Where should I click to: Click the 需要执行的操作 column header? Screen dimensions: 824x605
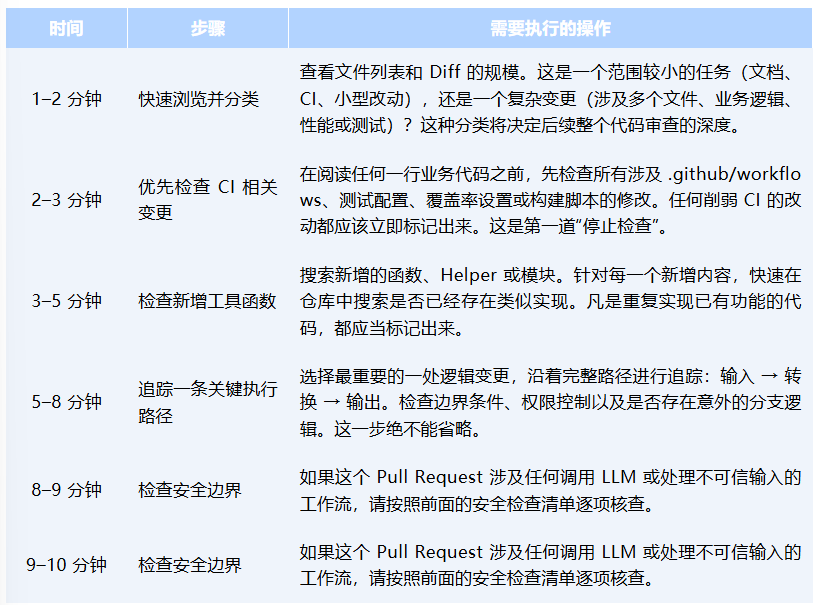coord(550,28)
